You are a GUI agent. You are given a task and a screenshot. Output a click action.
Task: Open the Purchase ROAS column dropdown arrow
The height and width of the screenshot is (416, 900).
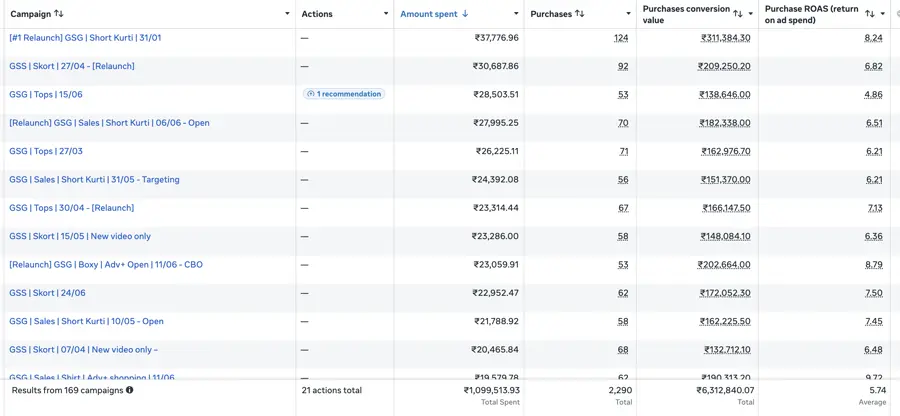pos(883,14)
